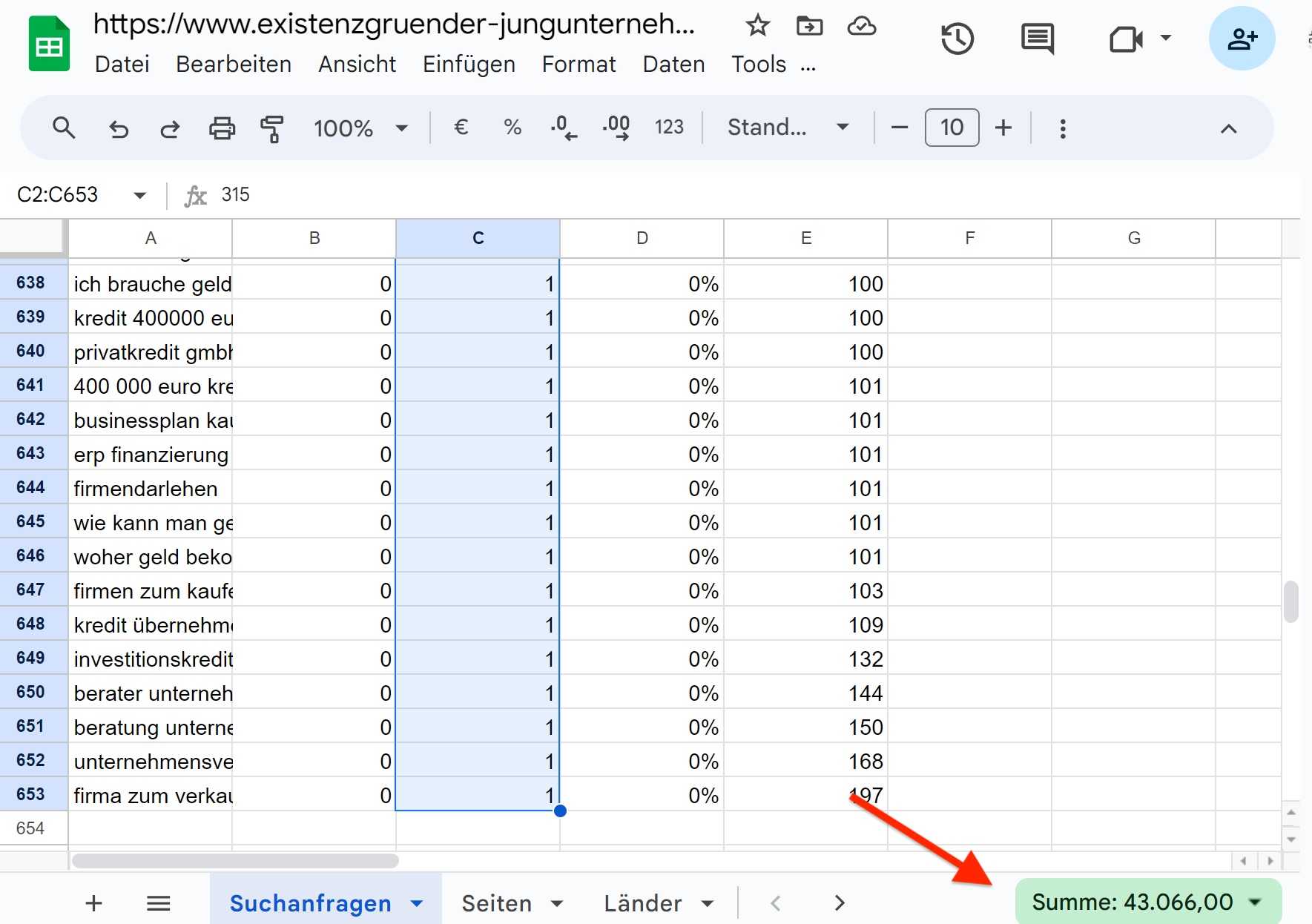Screen dimensions: 1312x924
Task: Star this spreadsheet document
Action: click(757, 26)
